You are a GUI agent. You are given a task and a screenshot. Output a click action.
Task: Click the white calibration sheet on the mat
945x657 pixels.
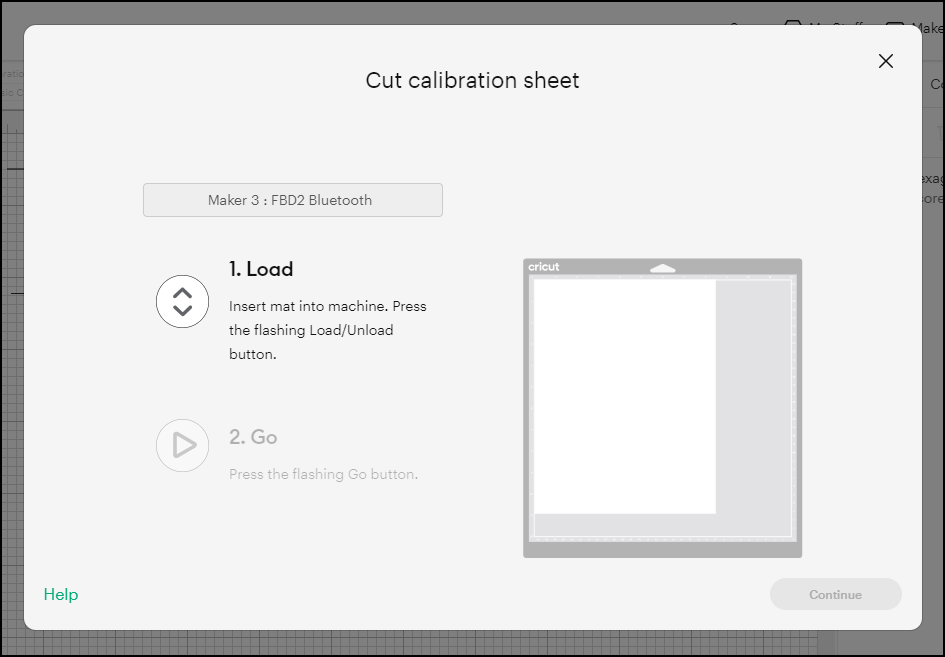(625, 395)
